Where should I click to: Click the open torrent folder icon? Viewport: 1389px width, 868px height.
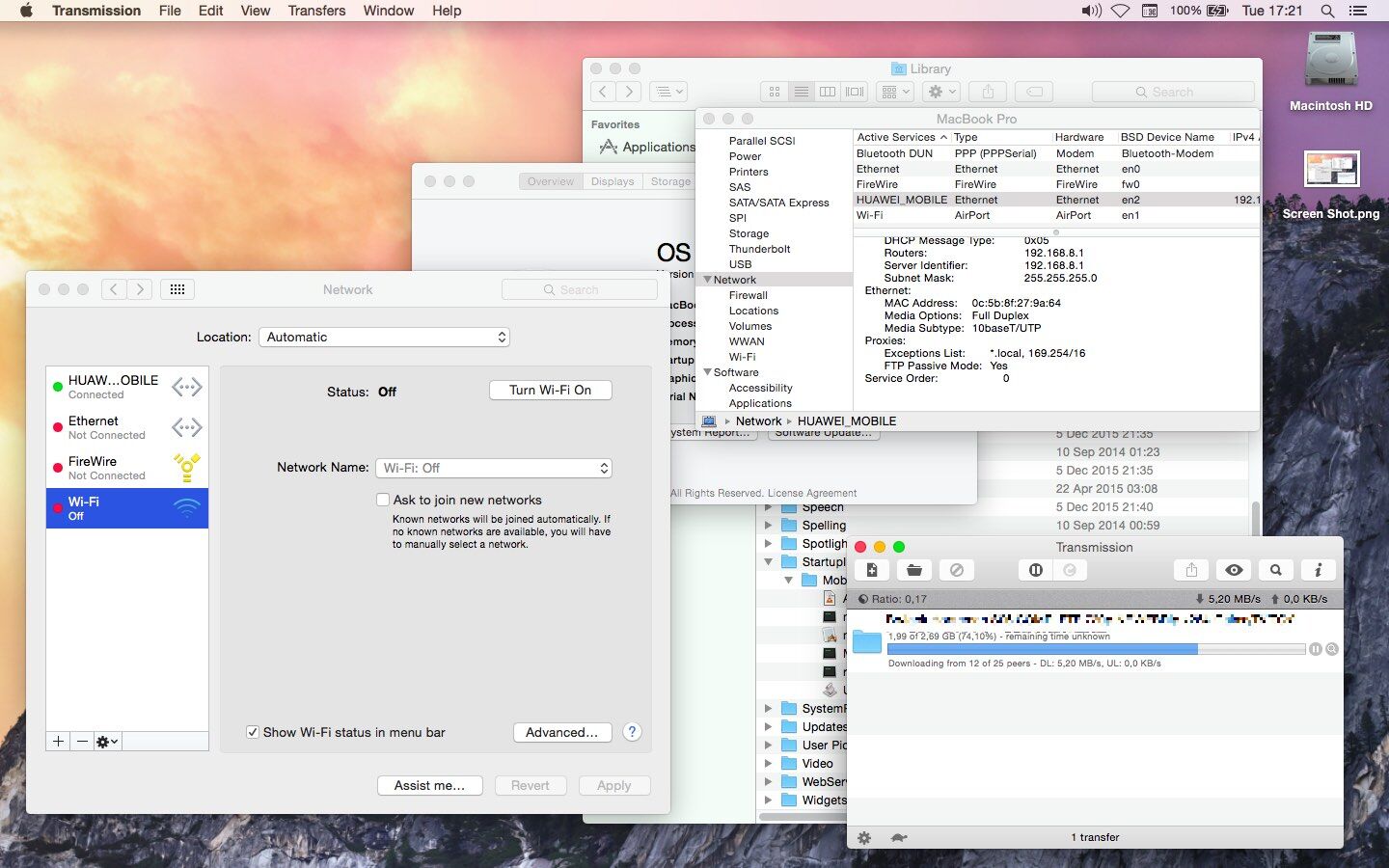pos(913,570)
